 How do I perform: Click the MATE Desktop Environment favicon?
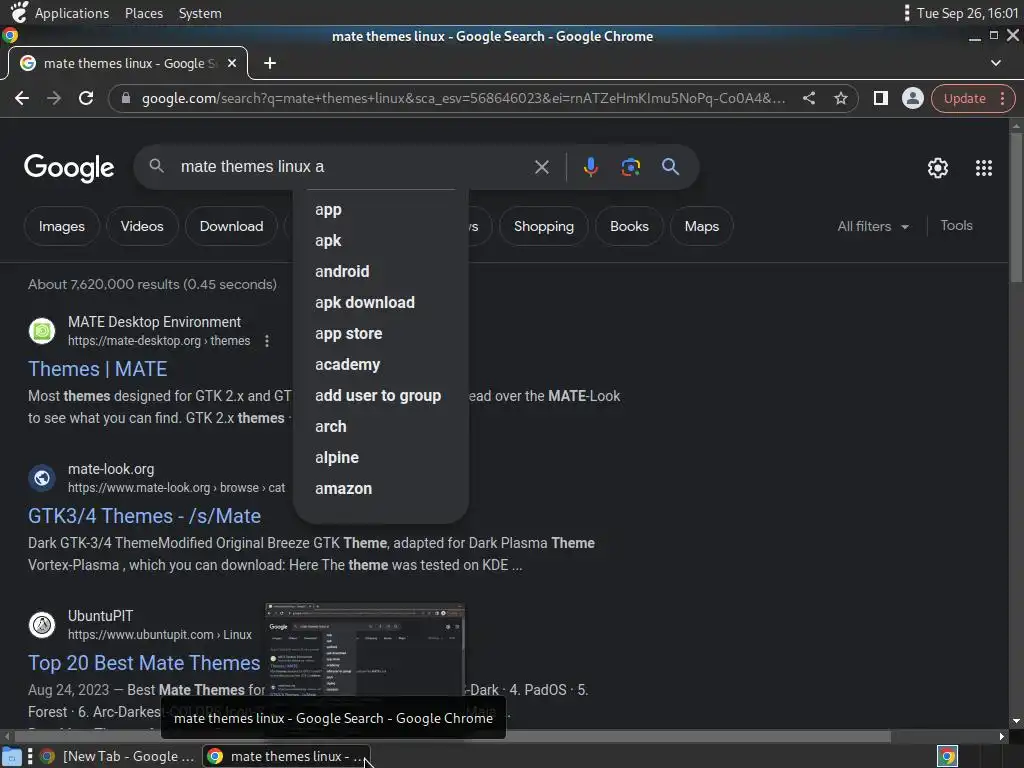pos(42,330)
